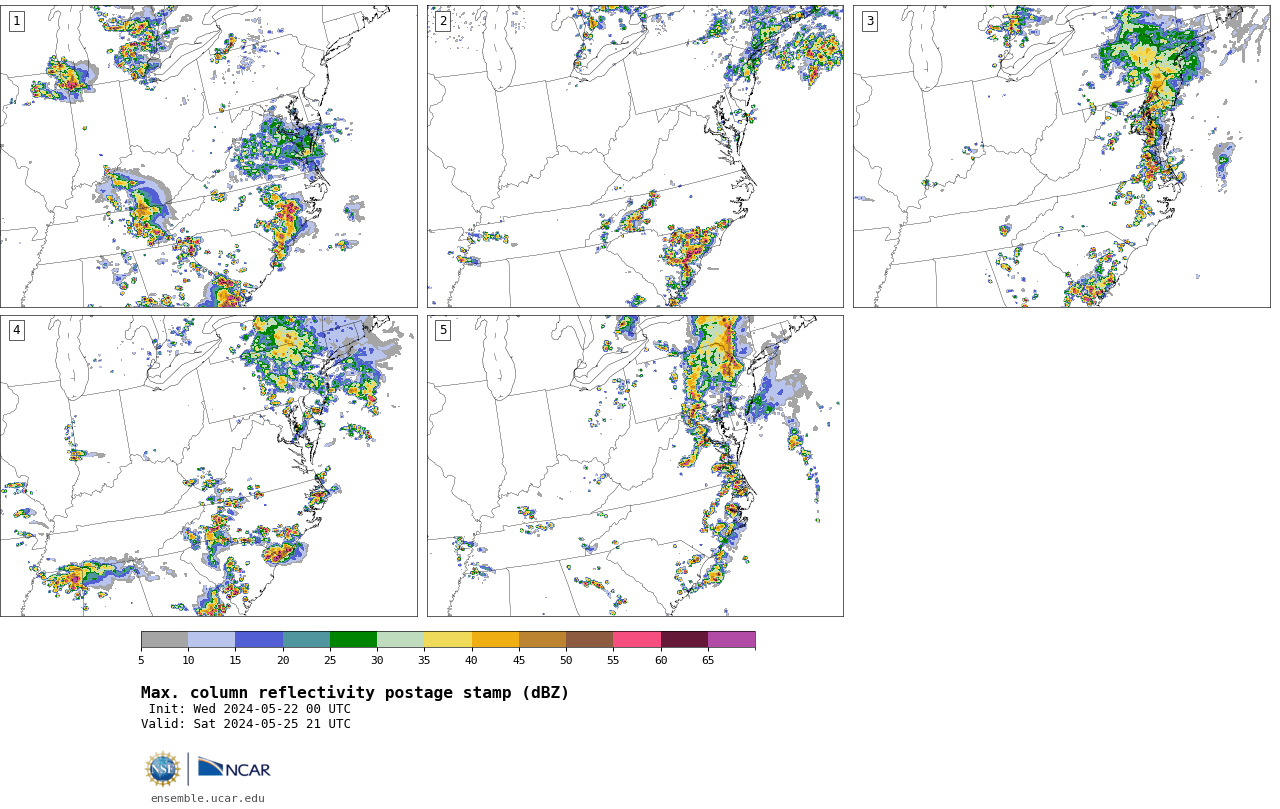Screen dimensions: 1280x809
Task: Click the colorbar tick label 5
Action: 141,660
